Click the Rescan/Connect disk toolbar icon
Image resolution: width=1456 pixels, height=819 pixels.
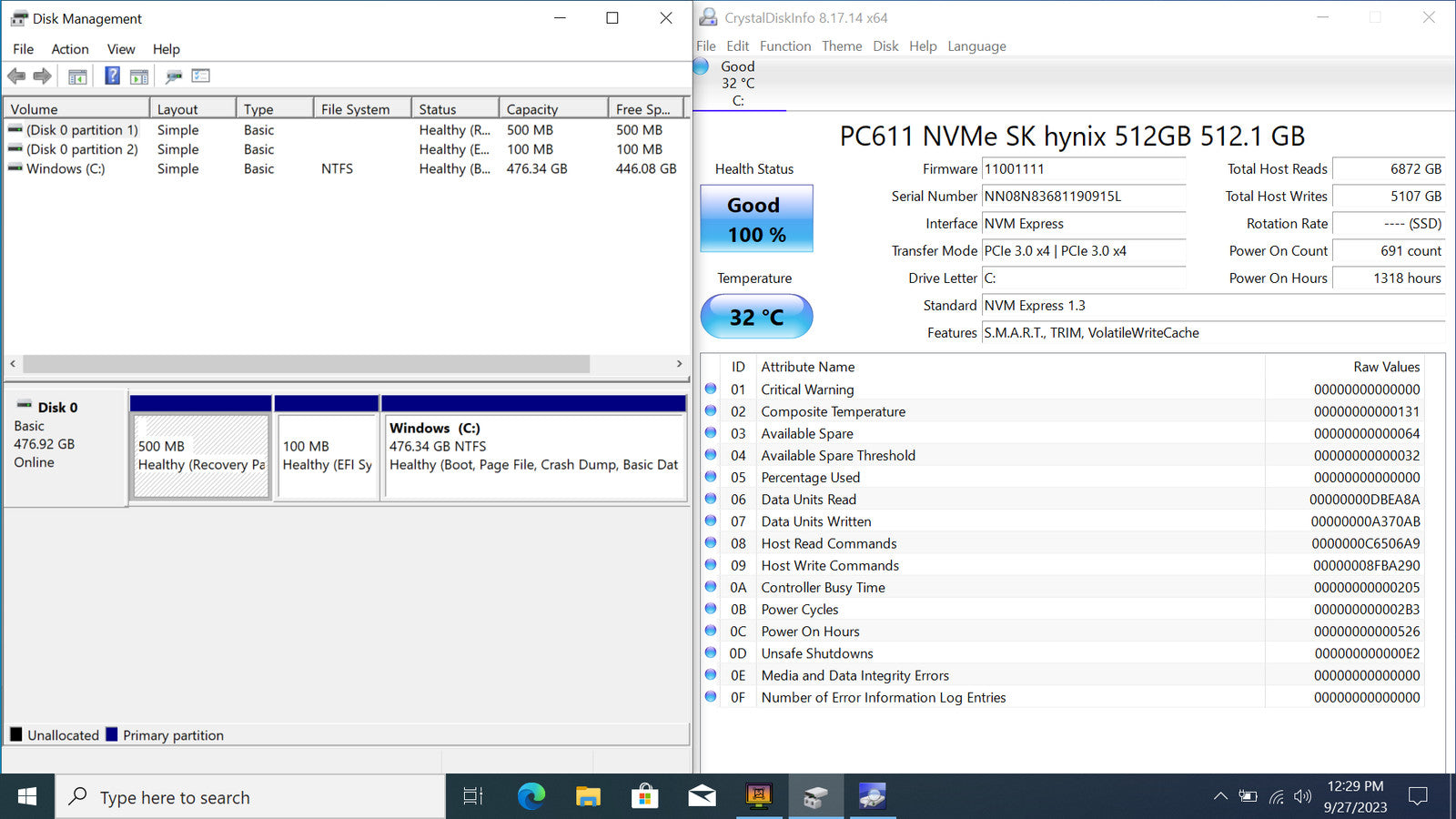[174, 76]
